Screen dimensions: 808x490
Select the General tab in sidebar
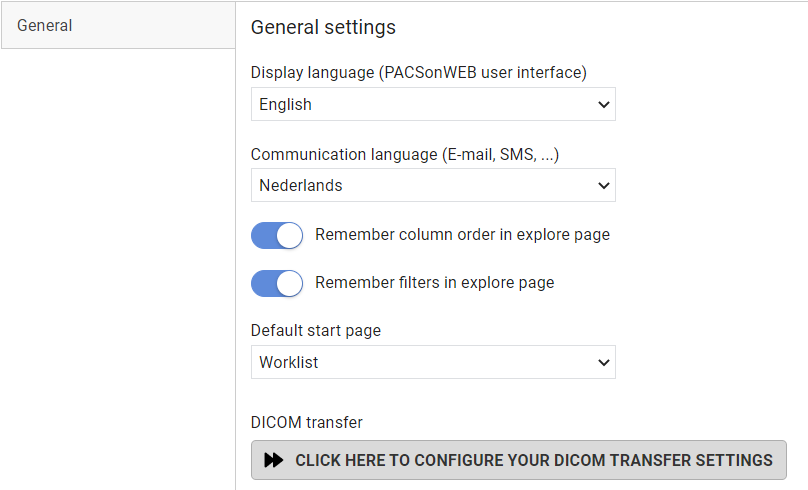coord(119,25)
